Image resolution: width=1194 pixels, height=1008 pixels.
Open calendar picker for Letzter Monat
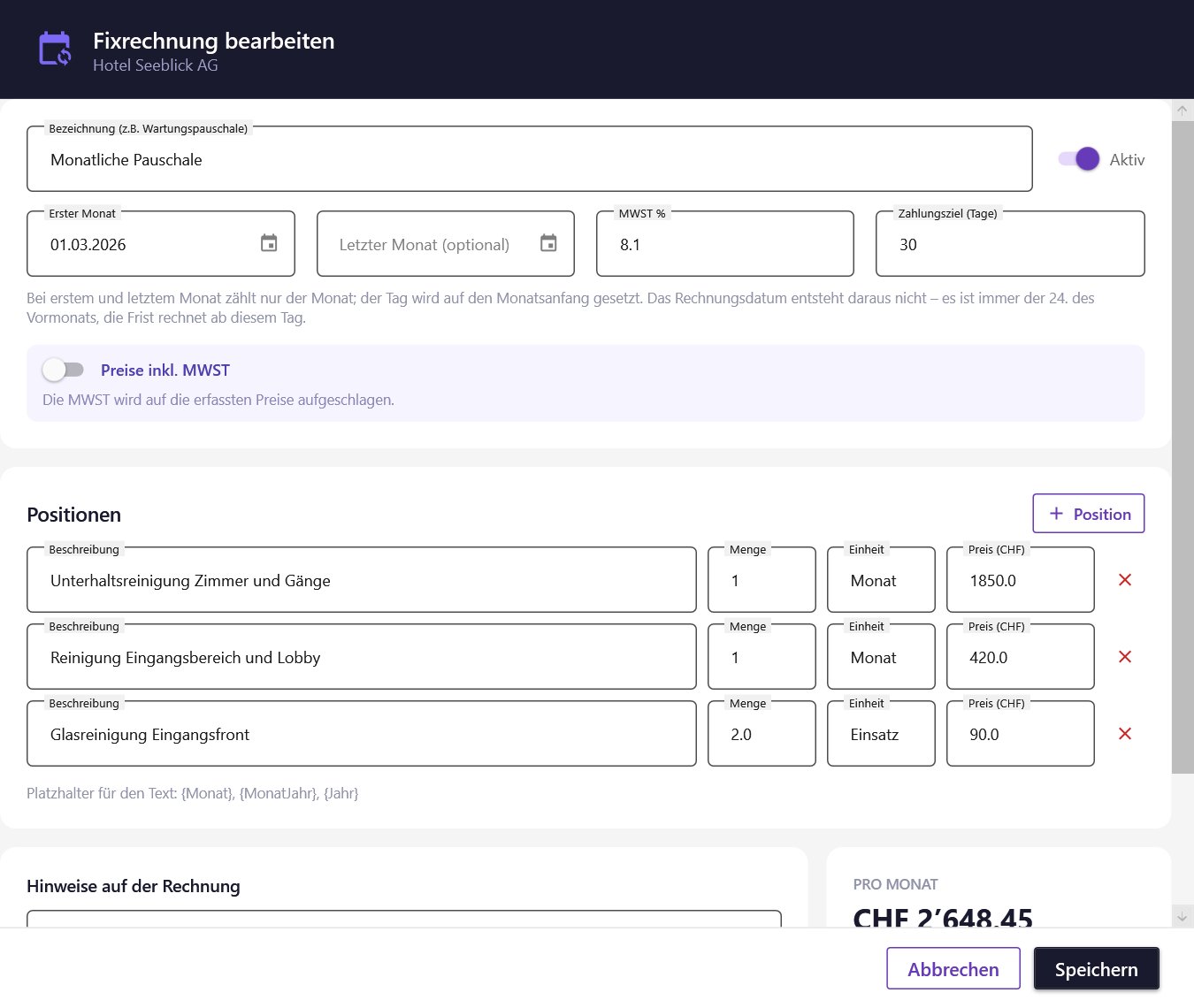(548, 243)
